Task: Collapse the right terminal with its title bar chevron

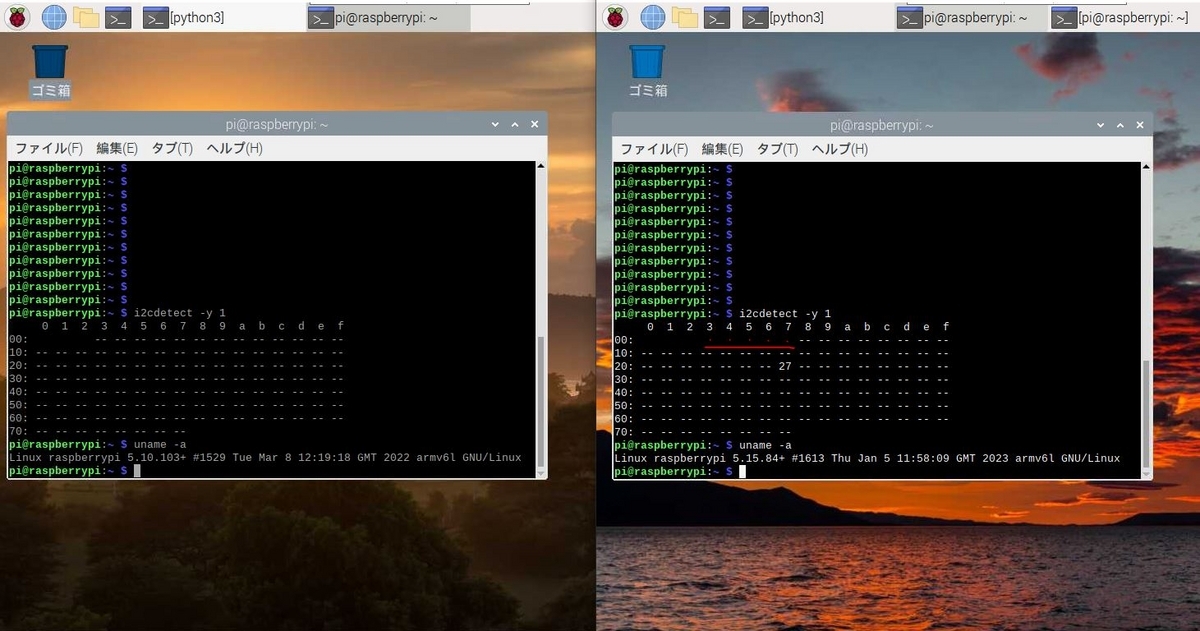Action: point(1101,124)
